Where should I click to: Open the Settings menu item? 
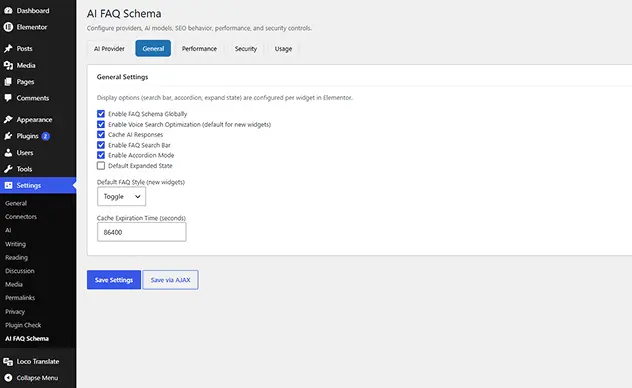[x=38, y=185]
